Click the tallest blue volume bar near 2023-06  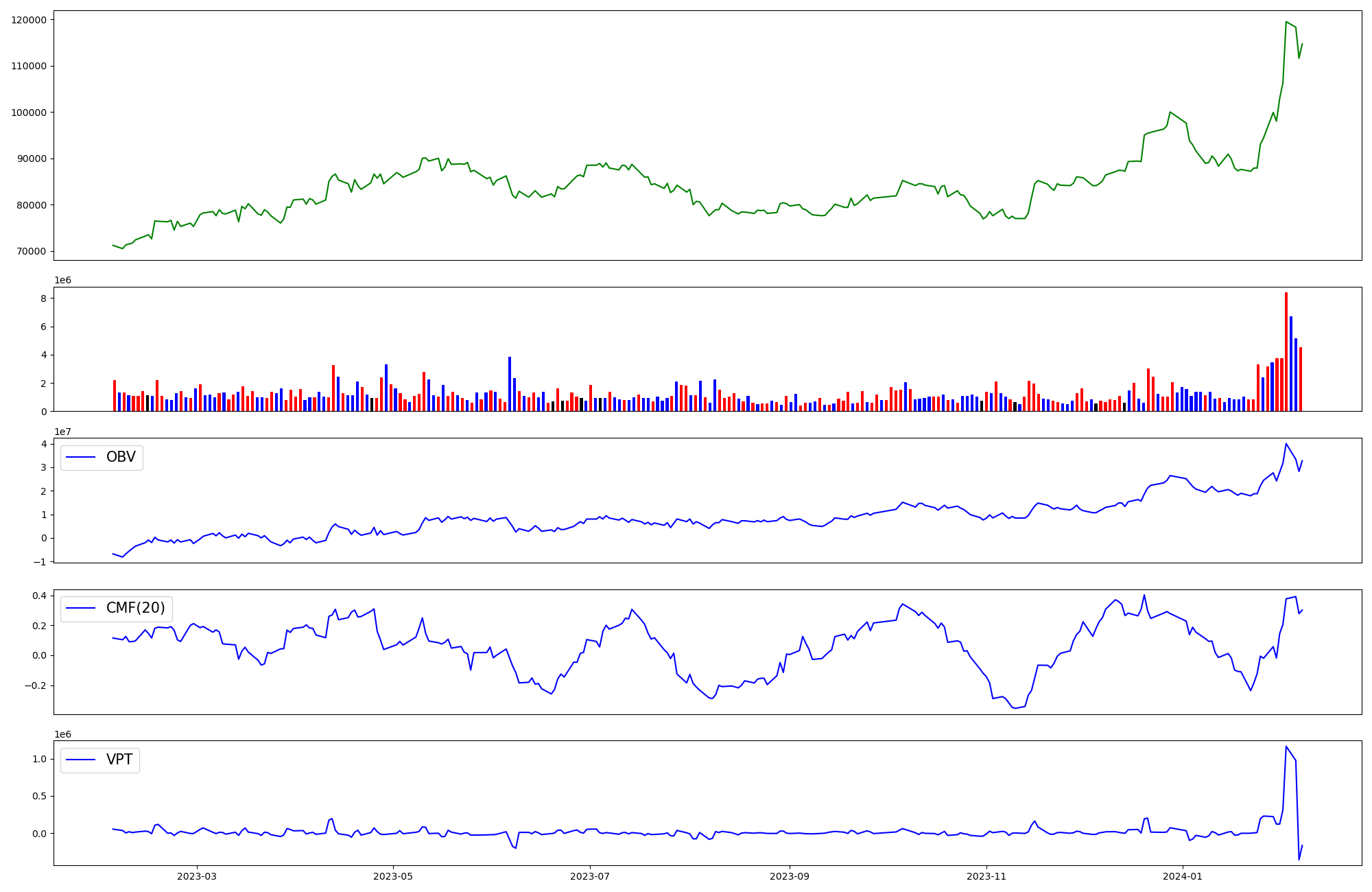click(x=510, y=384)
